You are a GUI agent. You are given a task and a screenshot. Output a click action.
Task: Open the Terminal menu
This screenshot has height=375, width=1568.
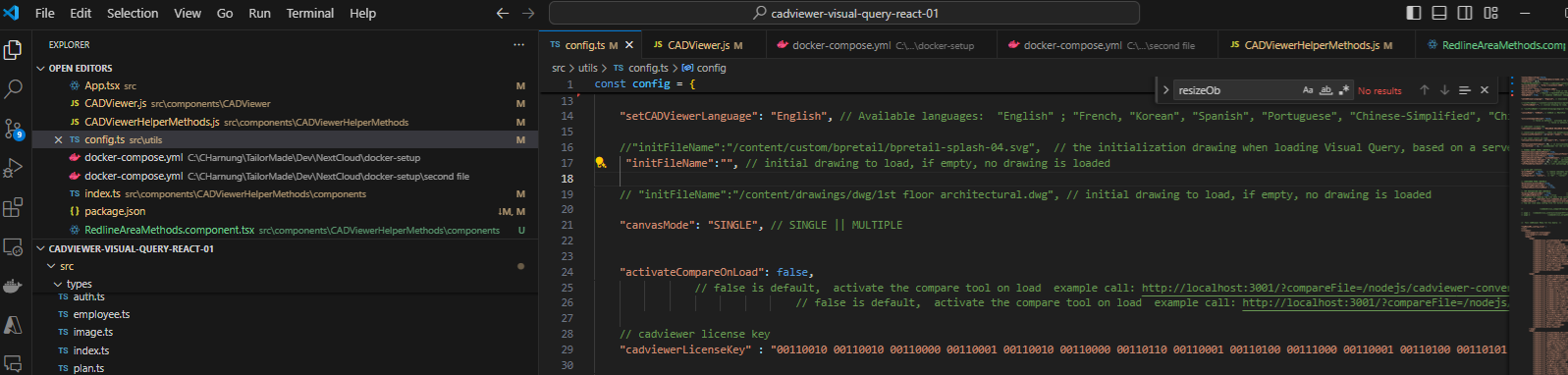pos(310,13)
